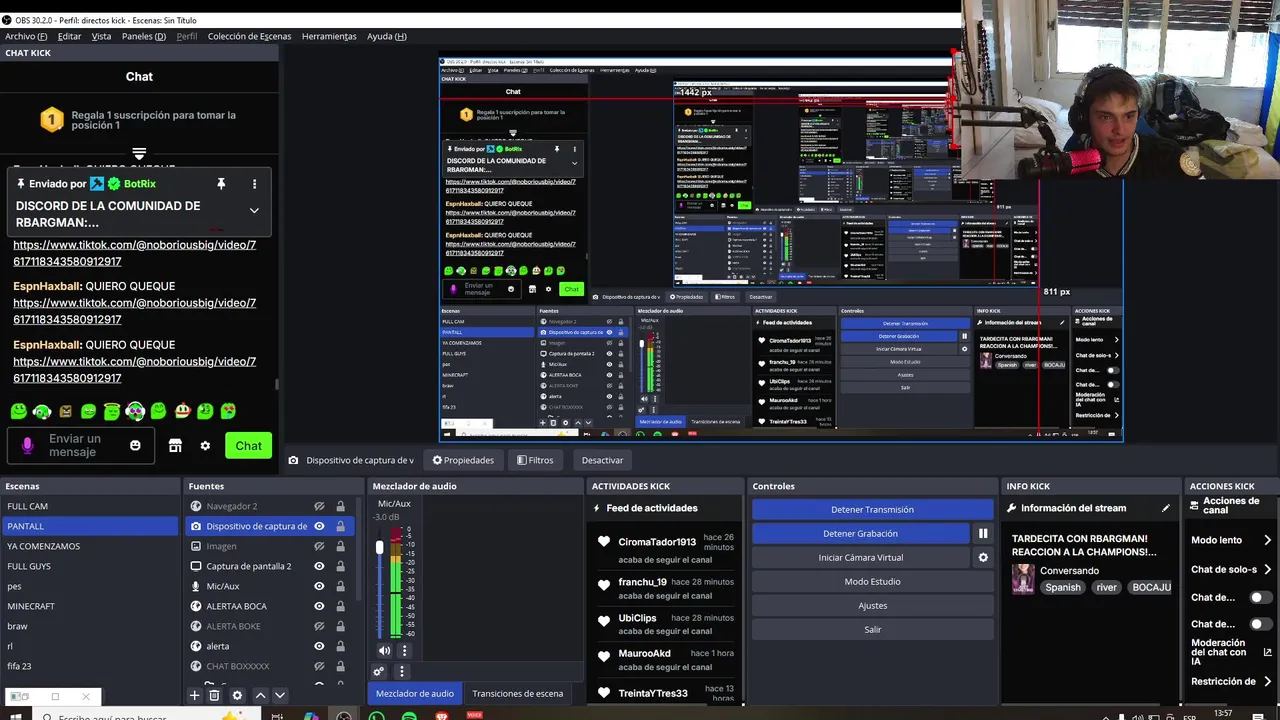
Task: Toggle visibility of Navegador 2 source
Action: pyautogui.click(x=319, y=506)
